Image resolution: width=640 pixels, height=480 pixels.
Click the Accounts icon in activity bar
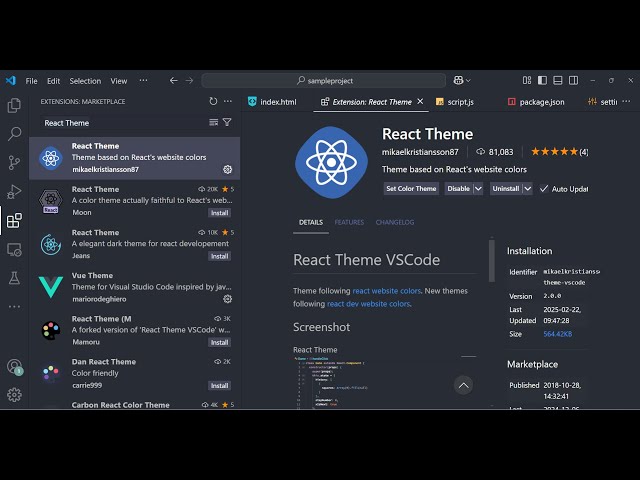tap(14, 367)
